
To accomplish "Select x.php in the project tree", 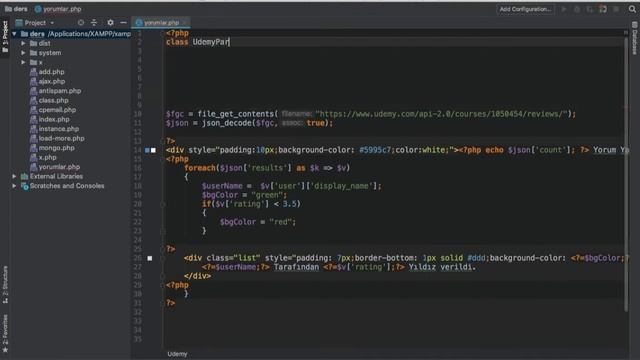I will (47, 157).
